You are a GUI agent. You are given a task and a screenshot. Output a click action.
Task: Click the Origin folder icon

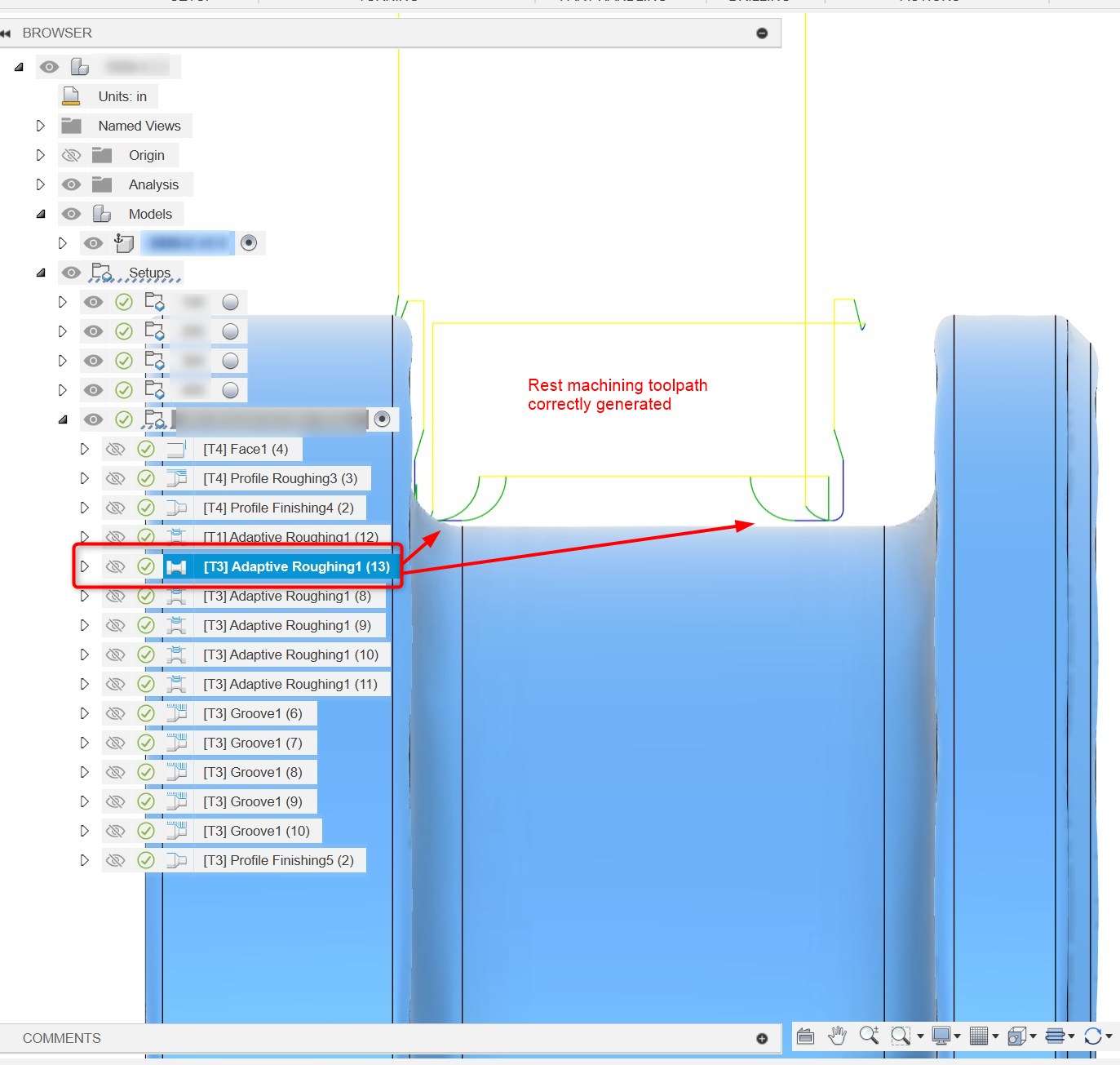click(102, 155)
